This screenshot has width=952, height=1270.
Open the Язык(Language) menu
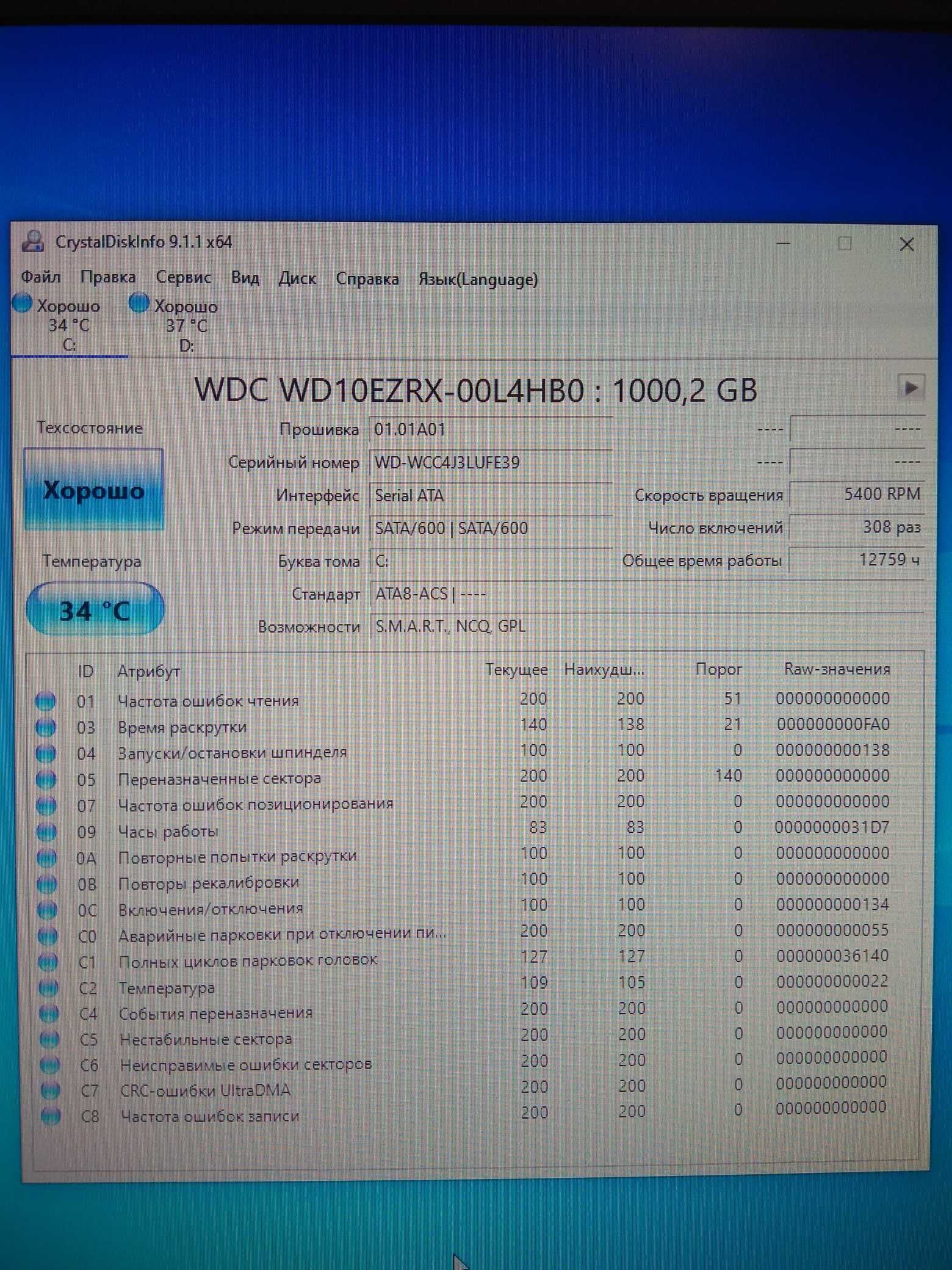478,280
